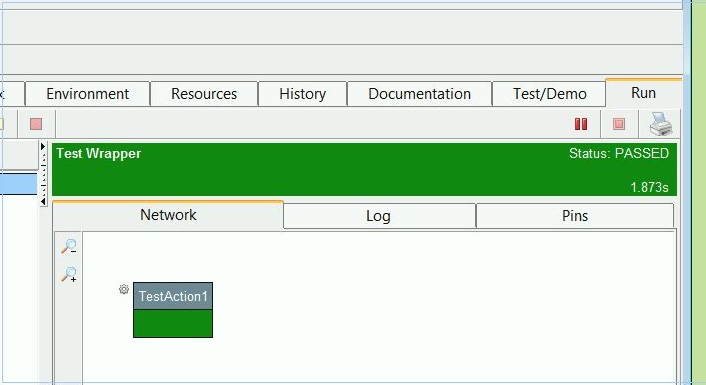
Task: Open the Pins tab
Action: coord(575,216)
